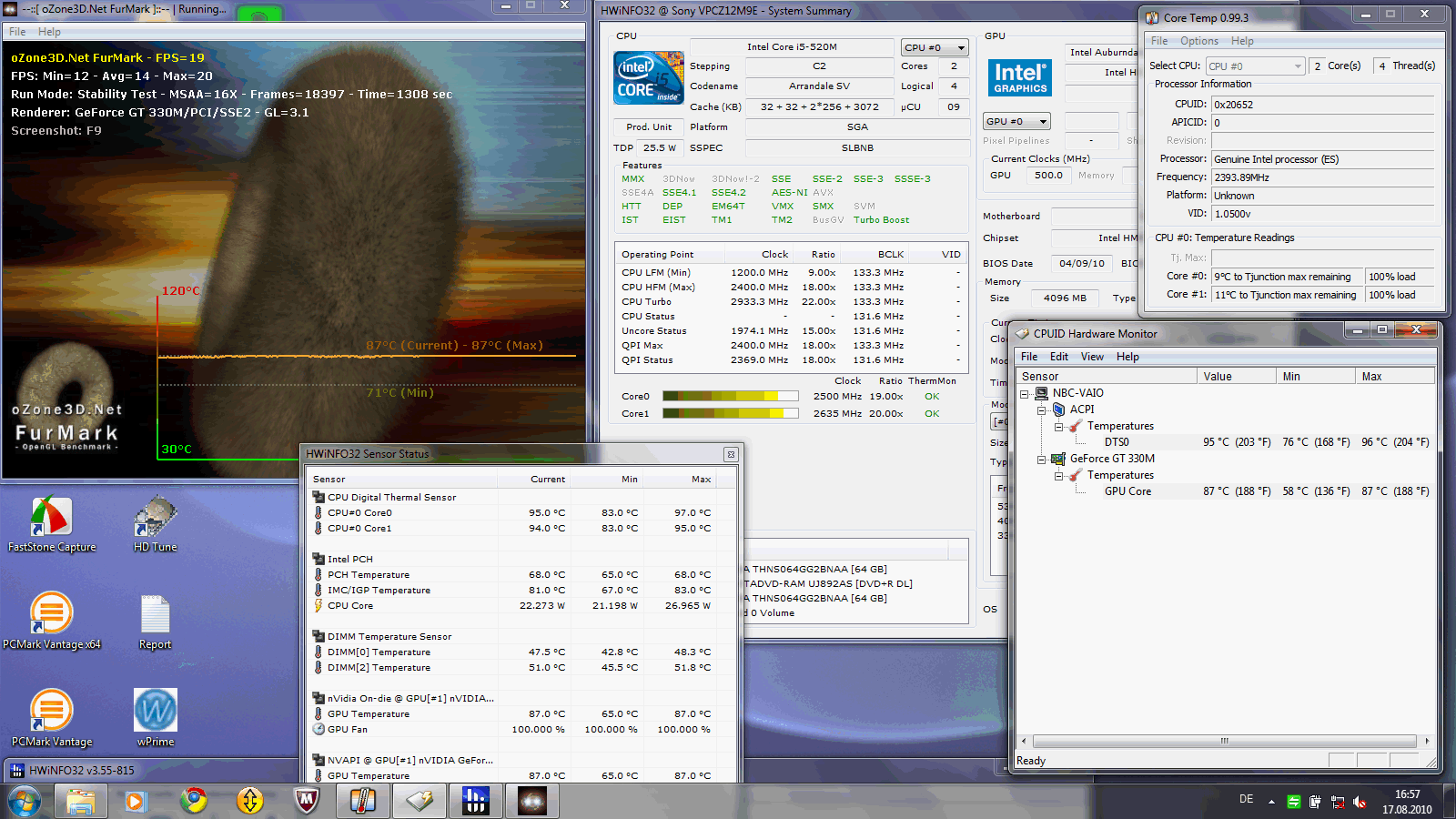Open Core Temp Options menu
1456x819 pixels.
(1198, 41)
